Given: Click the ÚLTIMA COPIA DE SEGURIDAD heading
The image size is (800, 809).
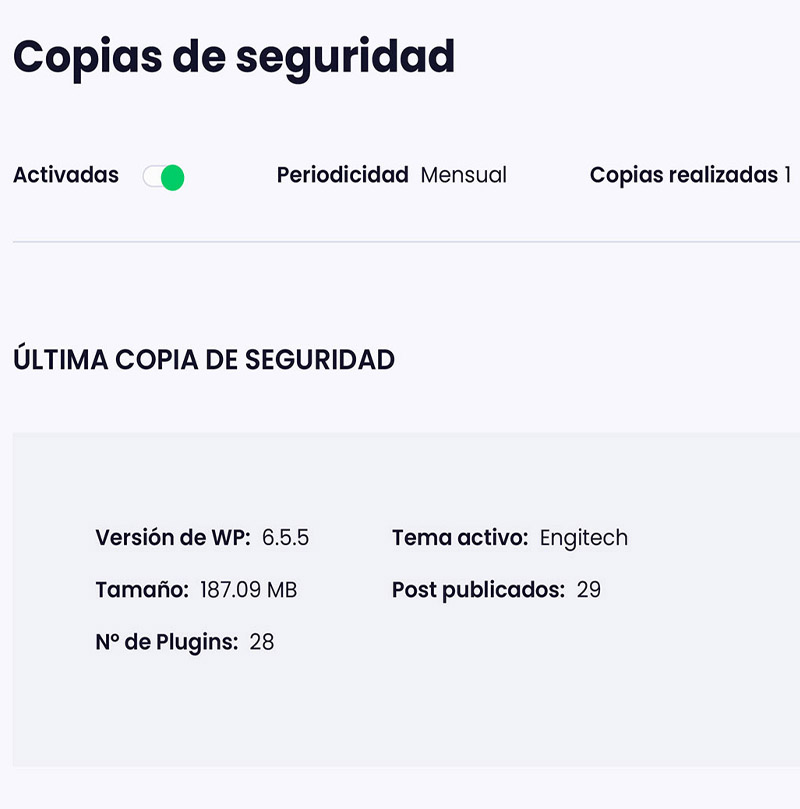Looking at the screenshot, I should [x=204, y=360].
